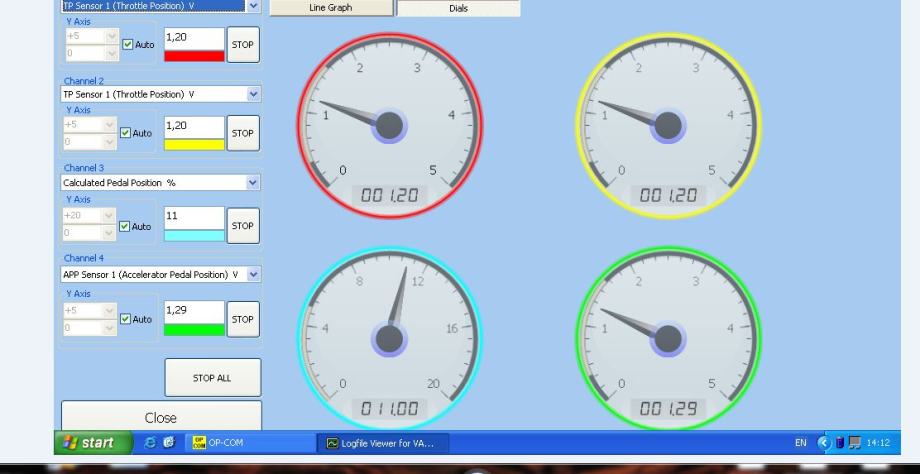The width and height of the screenshot is (920, 474).
Task: Open top channel Y Axis 0 minimum dropdown
Action: [x=112, y=53]
